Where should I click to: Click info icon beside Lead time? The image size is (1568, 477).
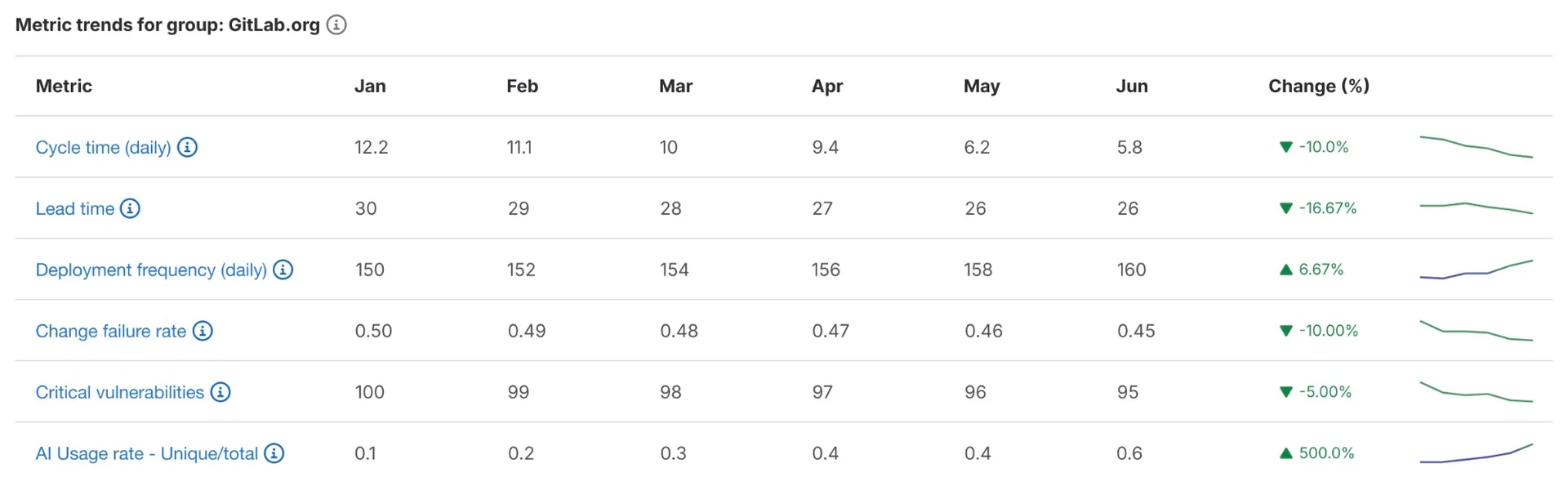pos(130,208)
